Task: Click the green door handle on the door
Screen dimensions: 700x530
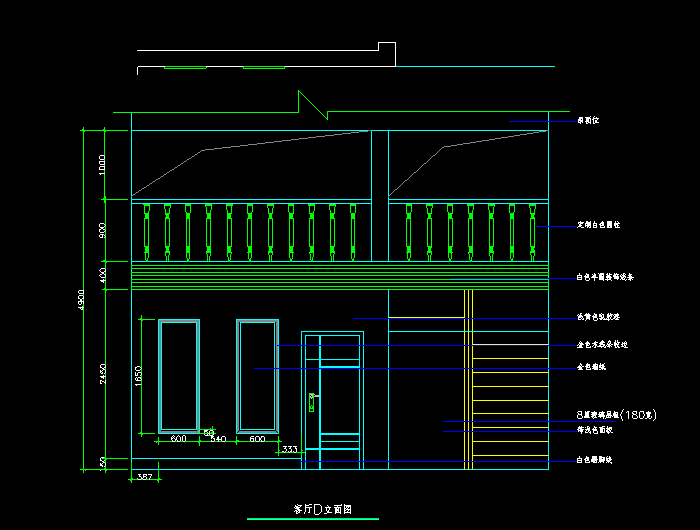Action: point(312,402)
